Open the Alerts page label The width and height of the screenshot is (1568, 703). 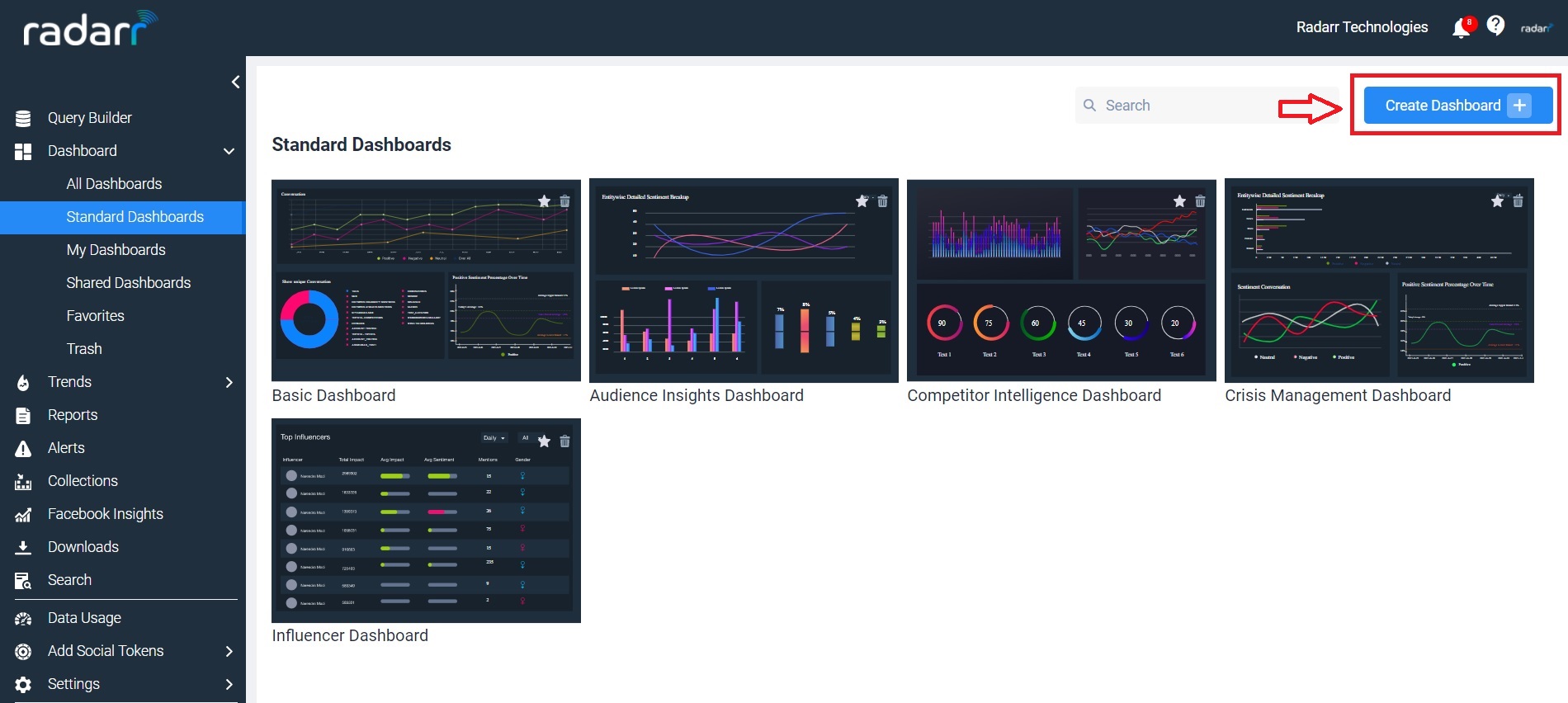pos(66,448)
